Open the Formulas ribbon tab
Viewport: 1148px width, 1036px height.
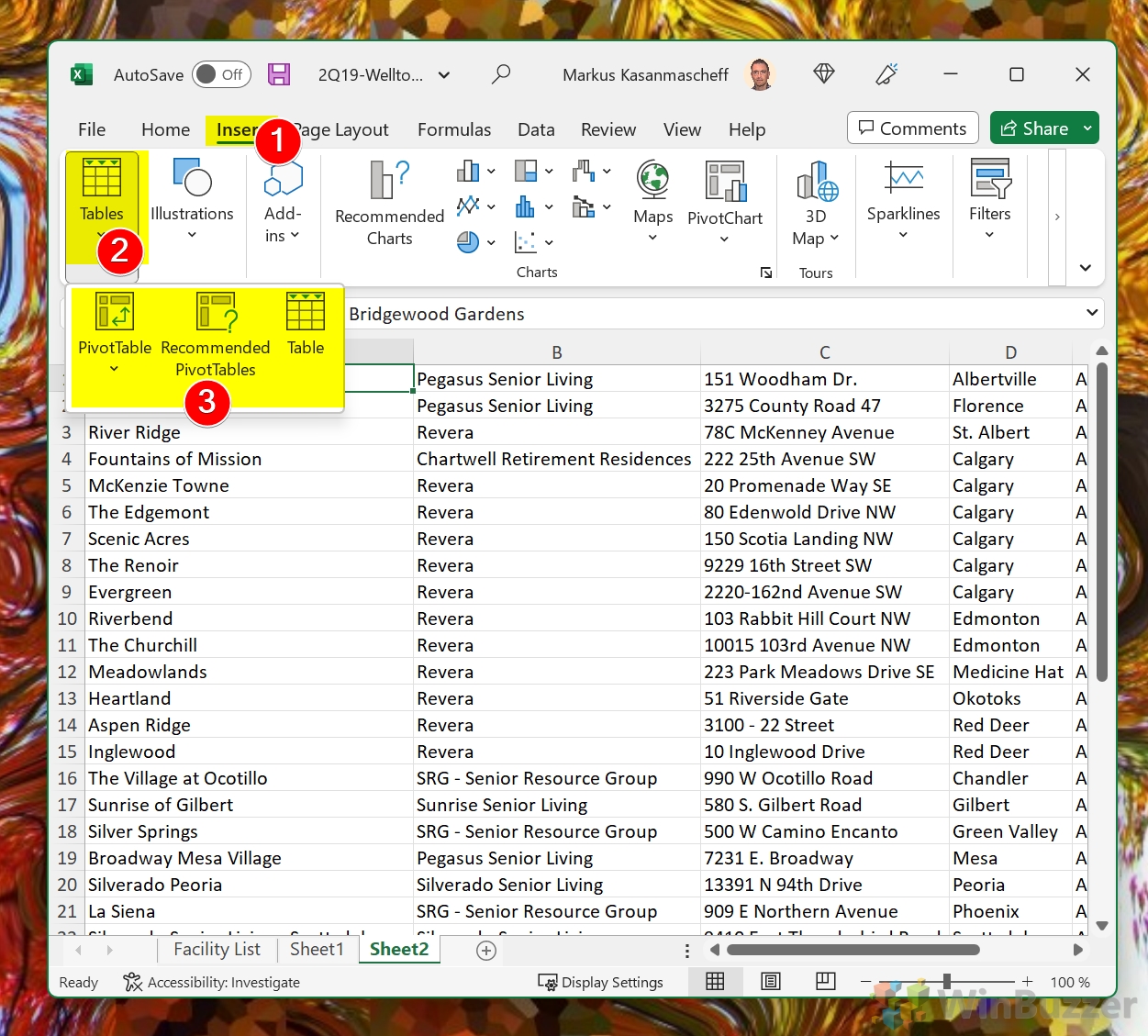tap(454, 129)
